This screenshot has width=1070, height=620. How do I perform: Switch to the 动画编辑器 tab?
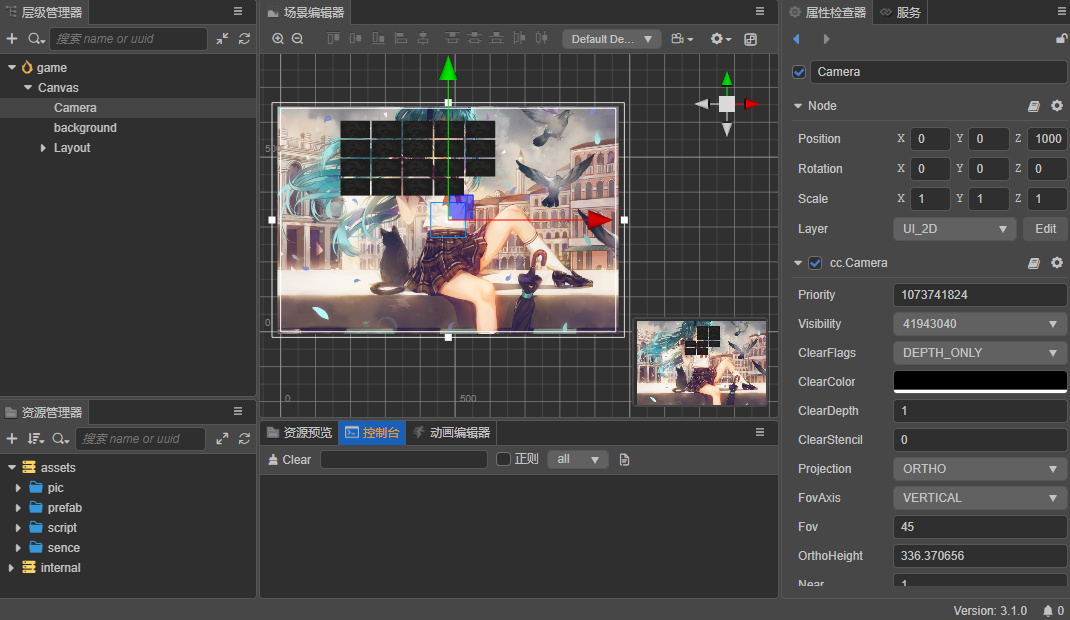tap(451, 433)
